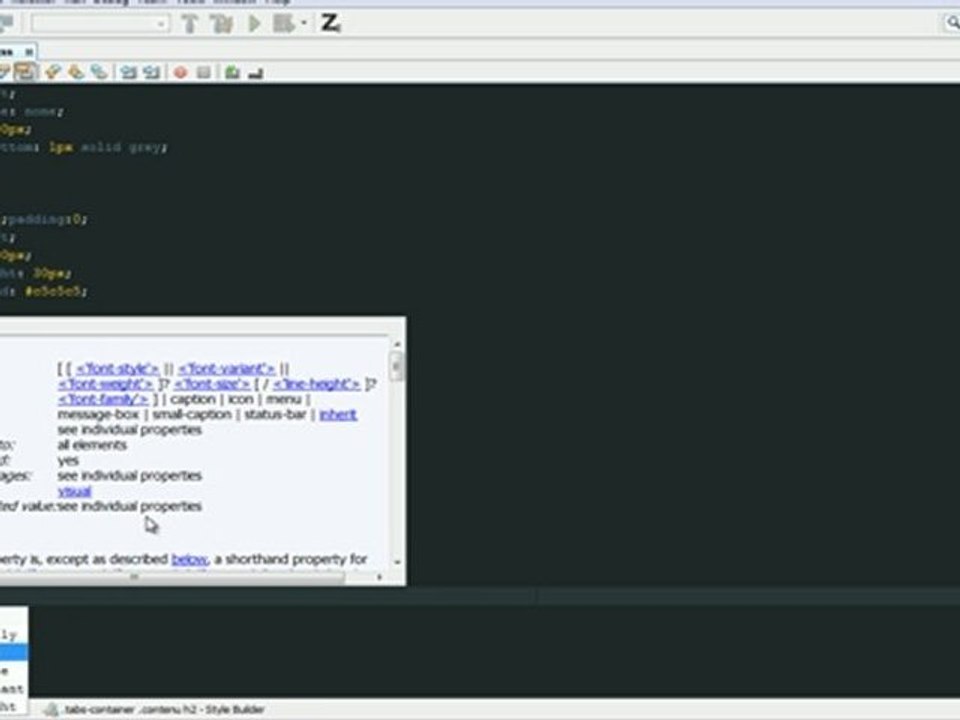
Task: Open the dropdown arrow beside Debug Project
Action: (304, 24)
